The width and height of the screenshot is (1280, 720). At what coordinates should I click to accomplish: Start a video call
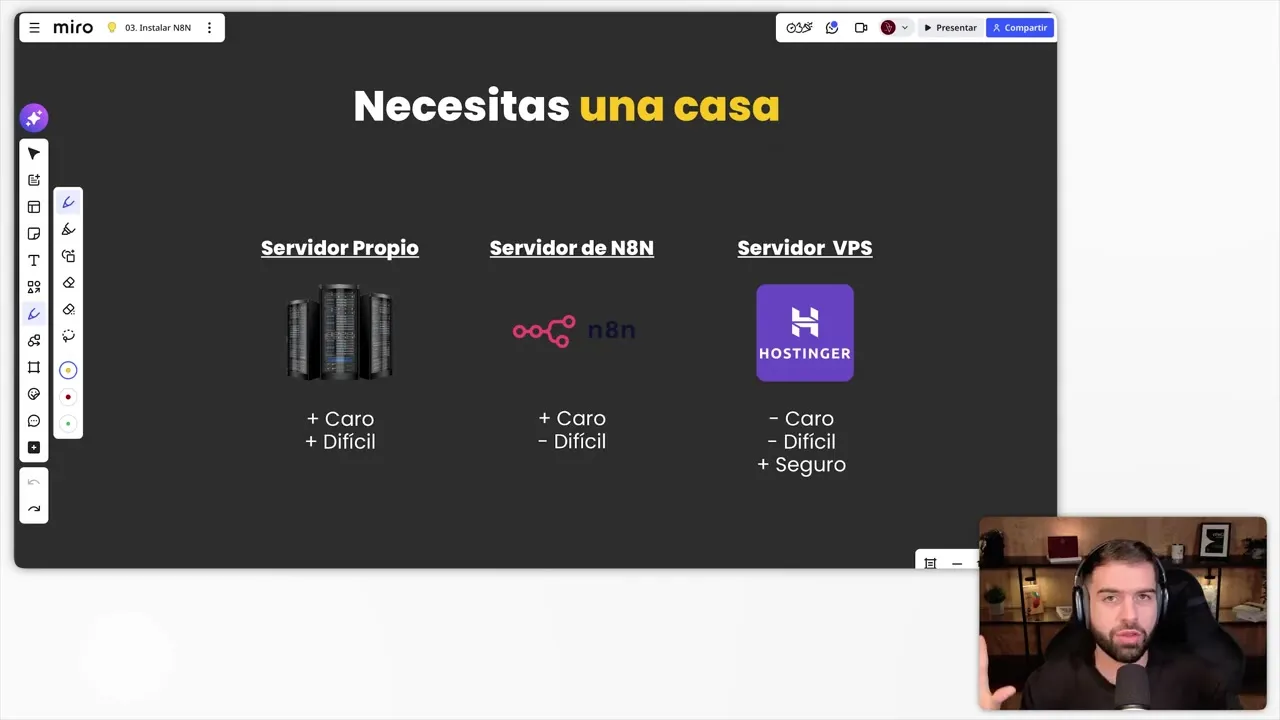tap(861, 28)
